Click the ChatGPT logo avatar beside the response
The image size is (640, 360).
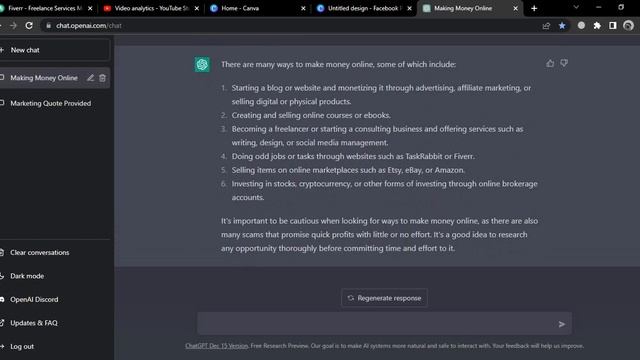point(202,64)
